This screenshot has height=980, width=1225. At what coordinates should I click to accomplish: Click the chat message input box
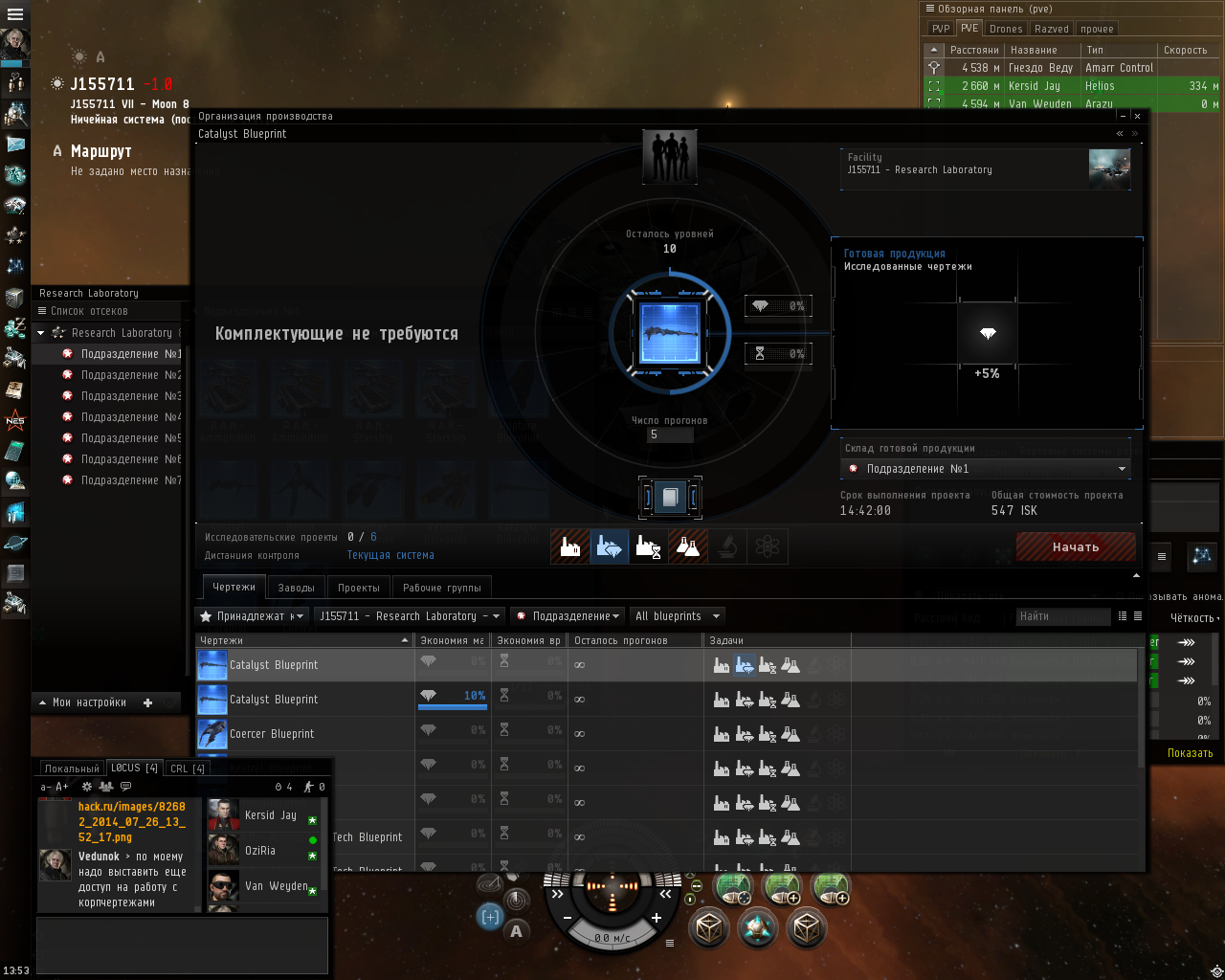182,945
